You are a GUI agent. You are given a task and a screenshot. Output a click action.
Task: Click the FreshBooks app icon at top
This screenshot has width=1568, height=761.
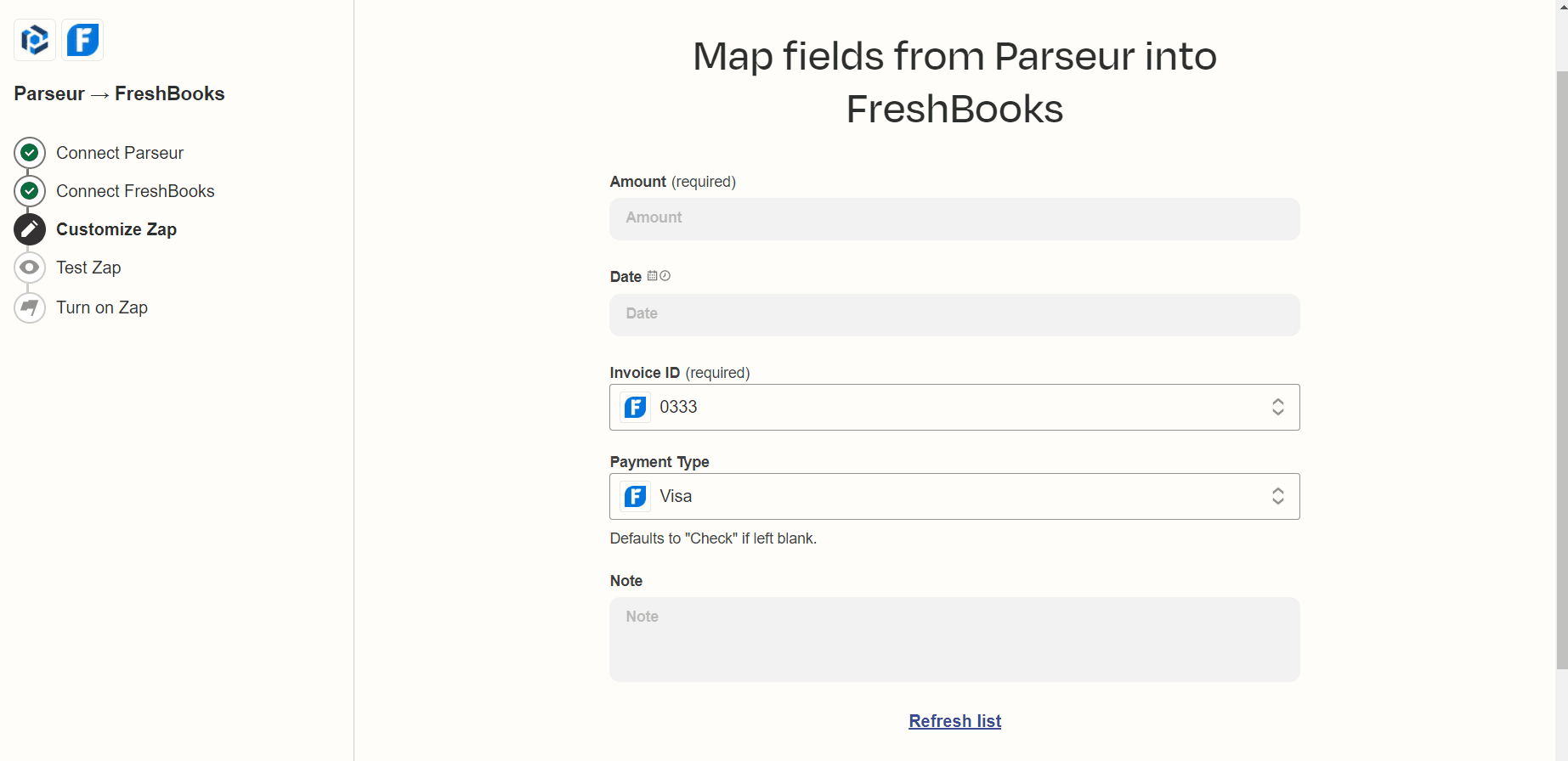point(82,39)
